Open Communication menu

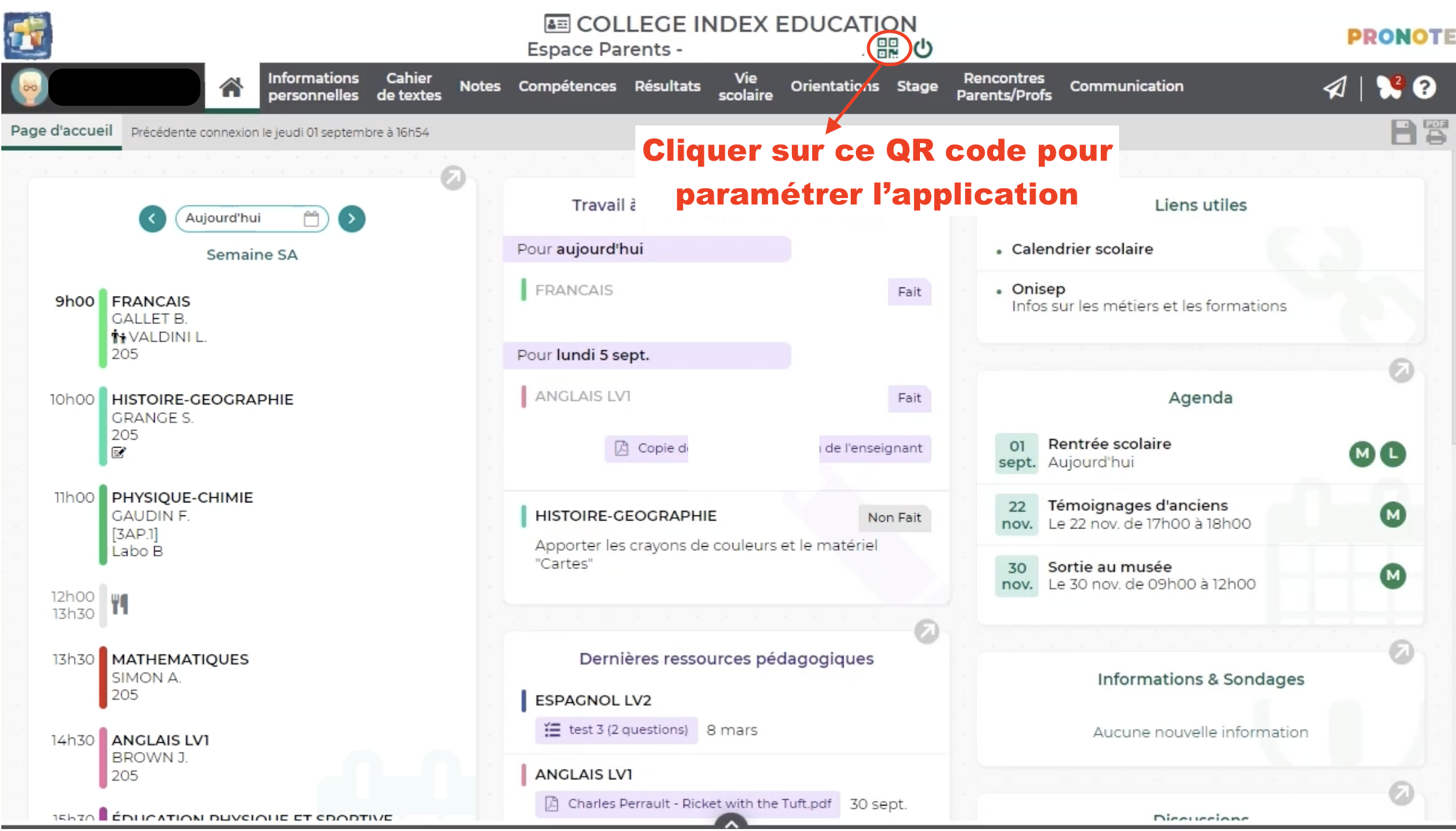click(1126, 87)
